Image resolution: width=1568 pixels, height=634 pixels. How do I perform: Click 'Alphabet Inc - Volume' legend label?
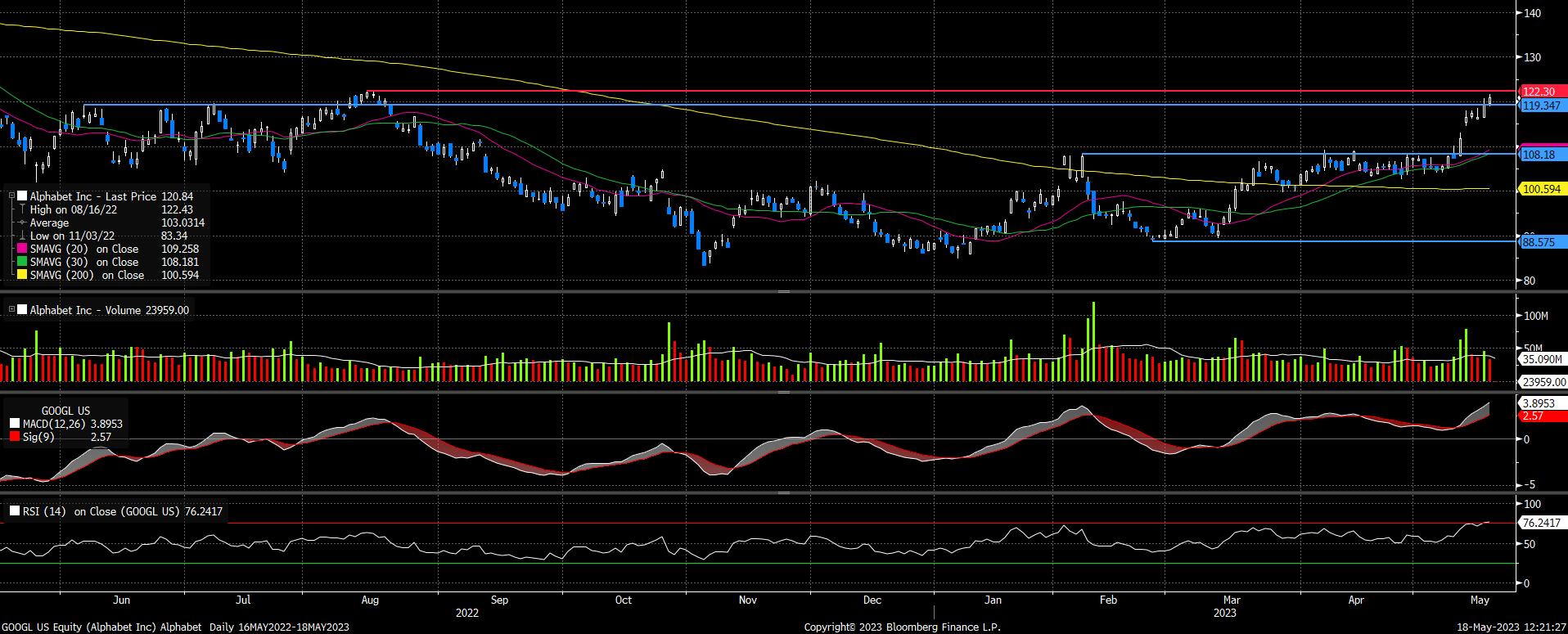[84, 310]
